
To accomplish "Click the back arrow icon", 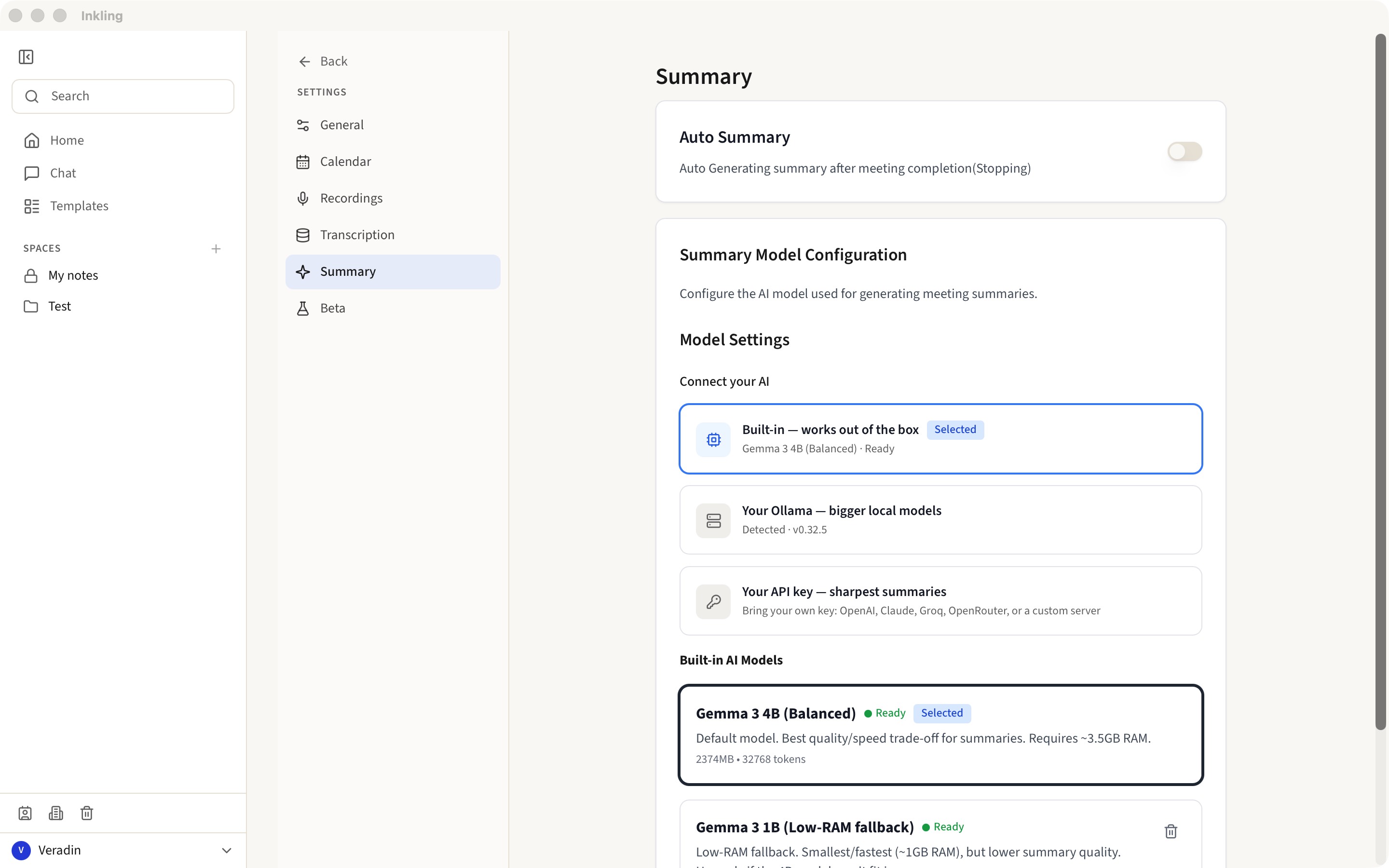I will click(305, 61).
